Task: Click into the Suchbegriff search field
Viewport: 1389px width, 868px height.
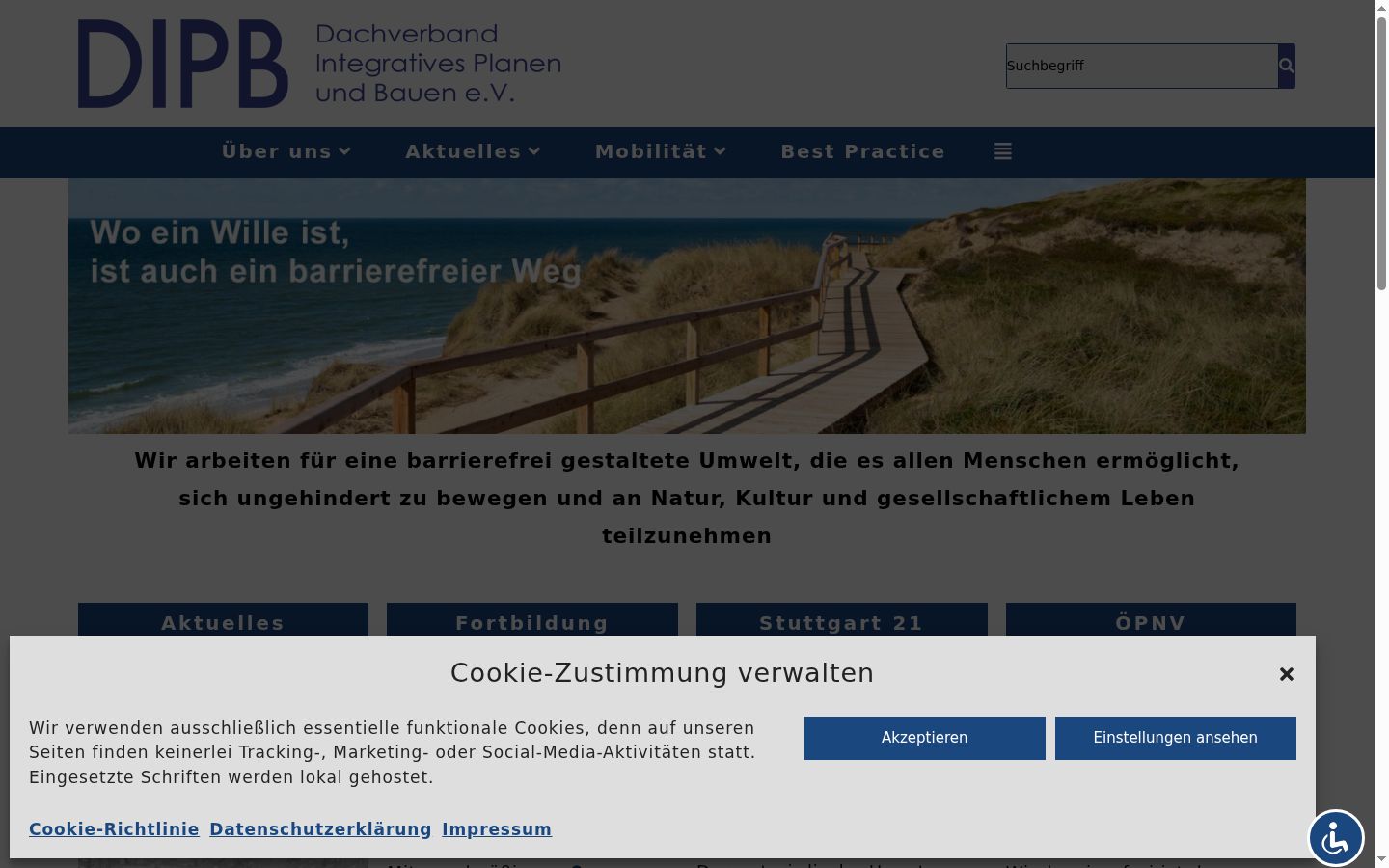Action: pos(1142,66)
